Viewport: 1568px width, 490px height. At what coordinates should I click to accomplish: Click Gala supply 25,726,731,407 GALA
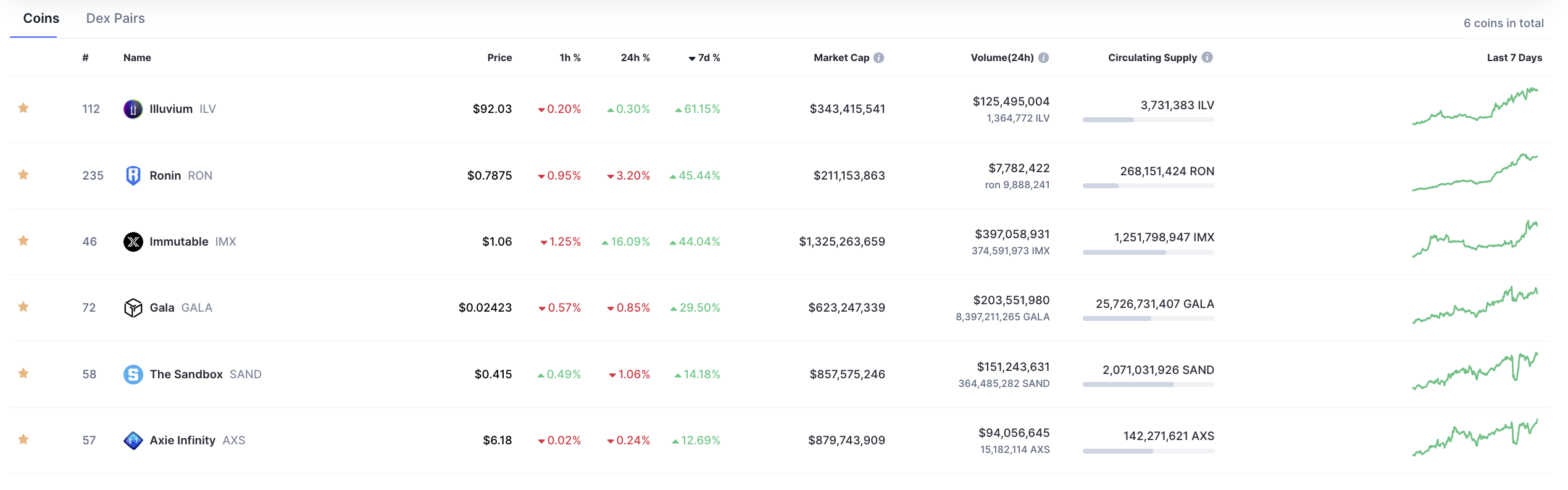[x=1155, y=304]
